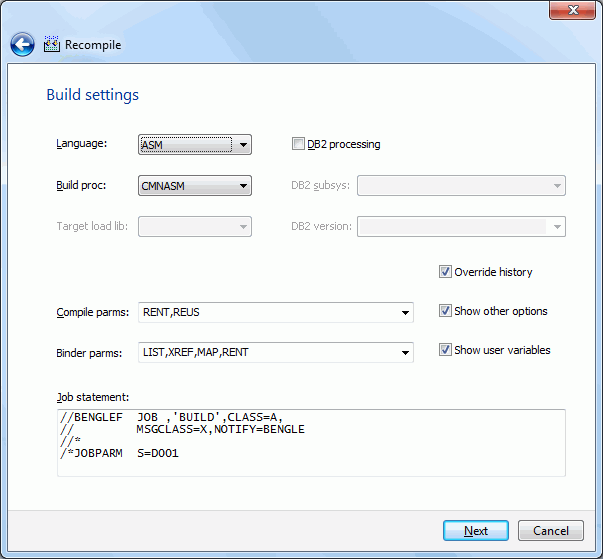Click the Cancel button
Viewport: 603px width, 559px height.
[551, 531]
